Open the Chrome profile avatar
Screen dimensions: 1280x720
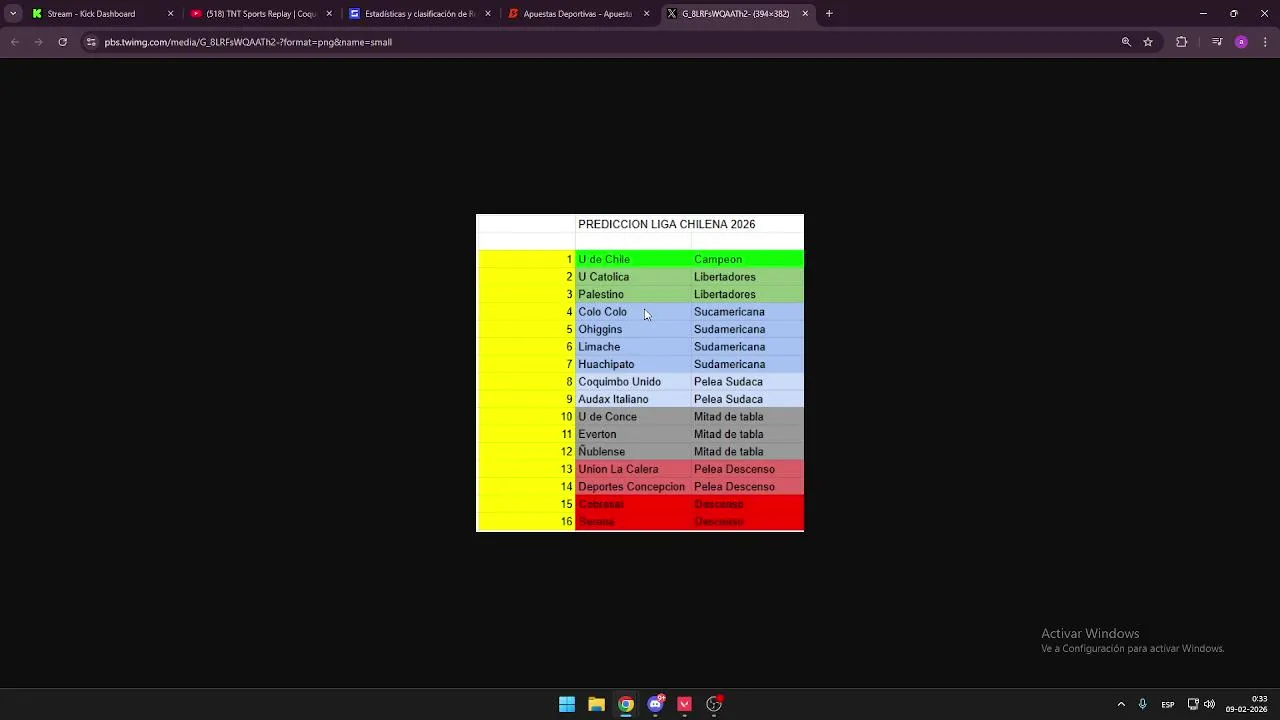point(1241,42)
